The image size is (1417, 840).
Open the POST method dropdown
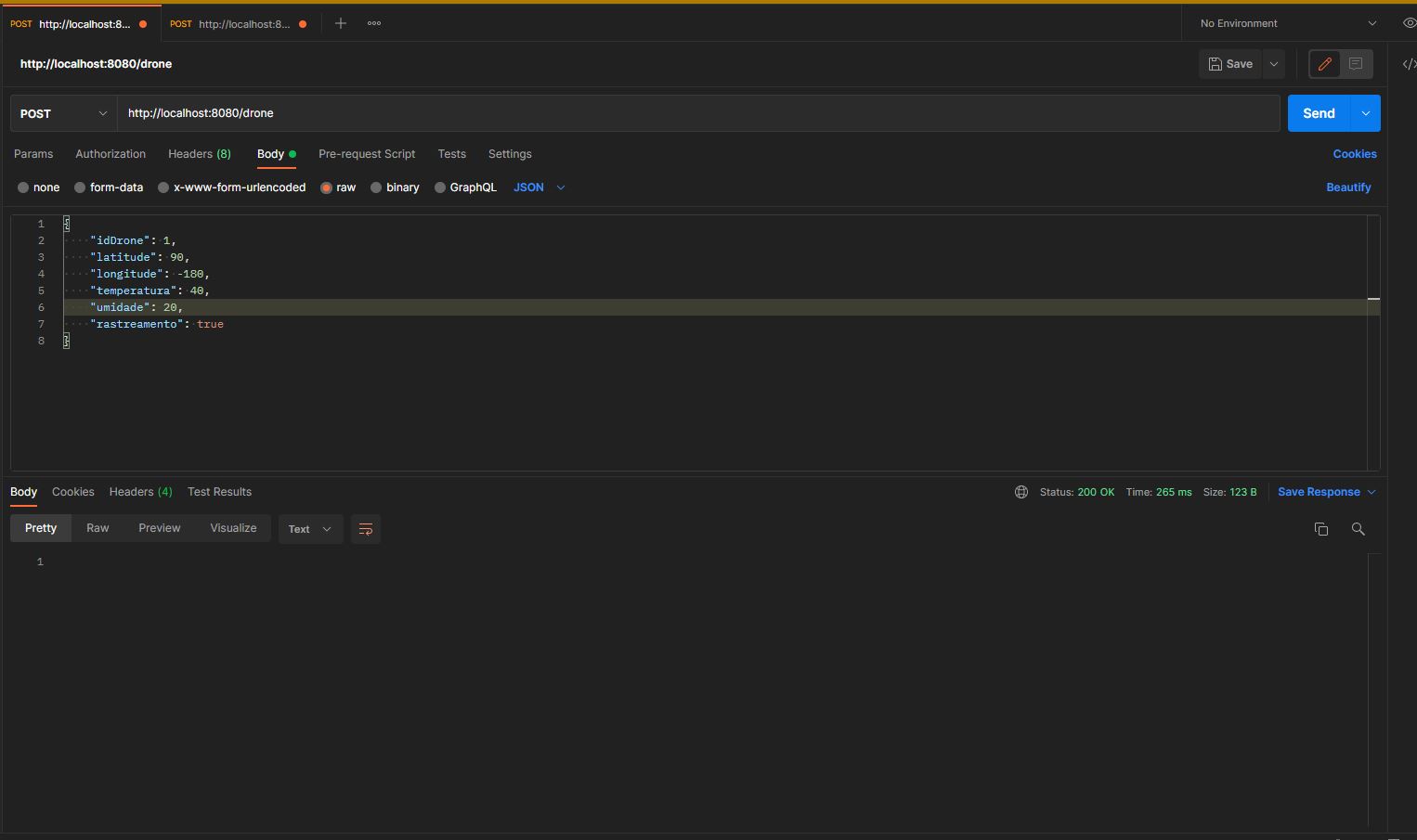[64, 113]
